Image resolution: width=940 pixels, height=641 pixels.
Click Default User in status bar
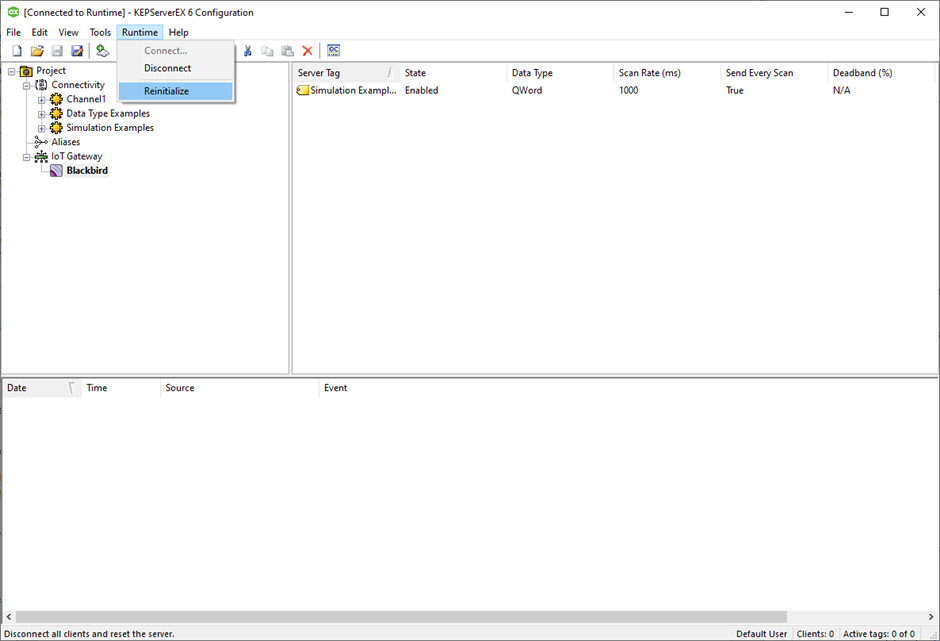click(761, 634)
